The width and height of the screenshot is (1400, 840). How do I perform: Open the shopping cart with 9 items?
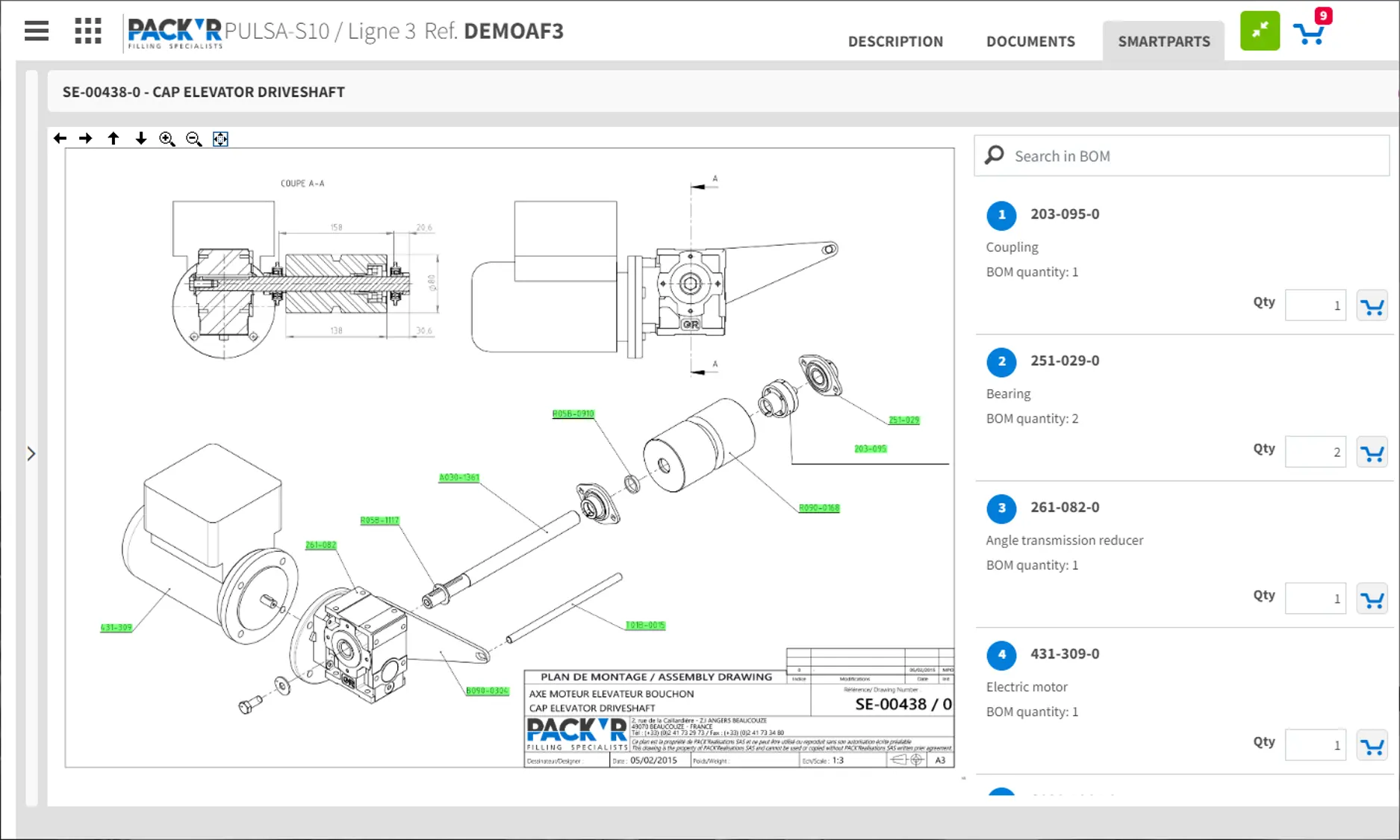click(1309, 34)
